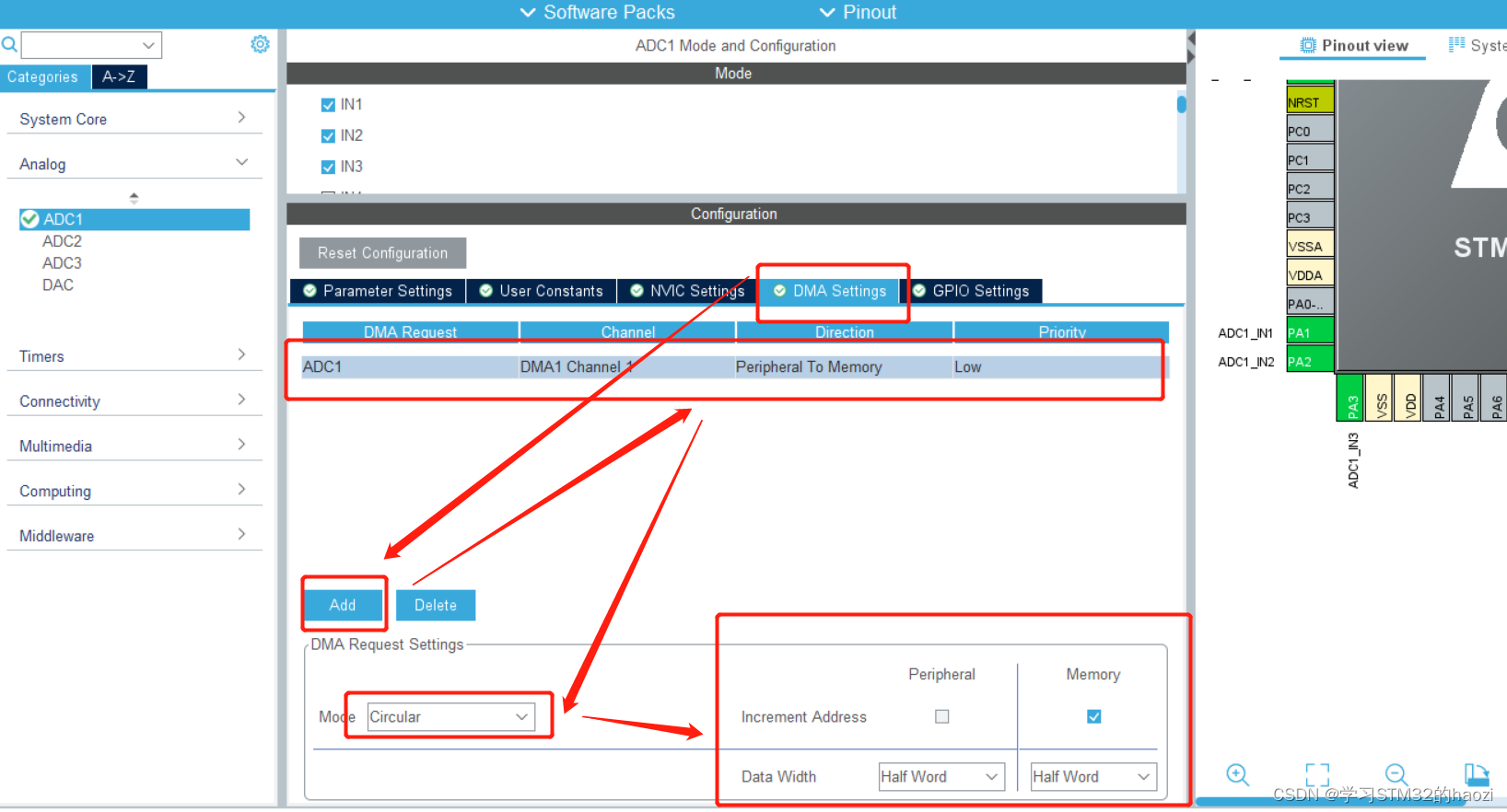Click the Reset Configuration button
The height and width of the screenshot is (812, 1507).
(x=382, y=253)
